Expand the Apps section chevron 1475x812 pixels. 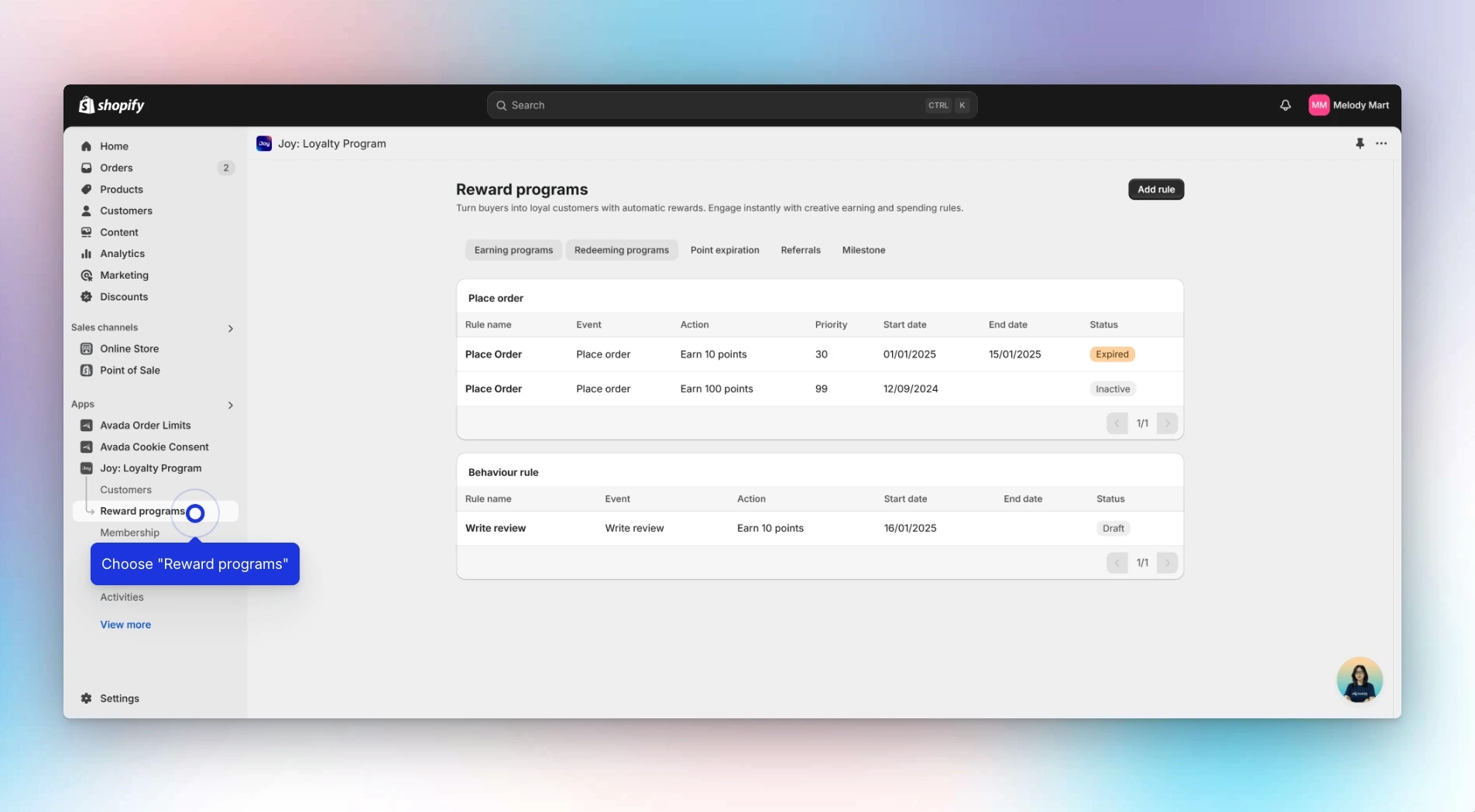[x=230, y=405]
